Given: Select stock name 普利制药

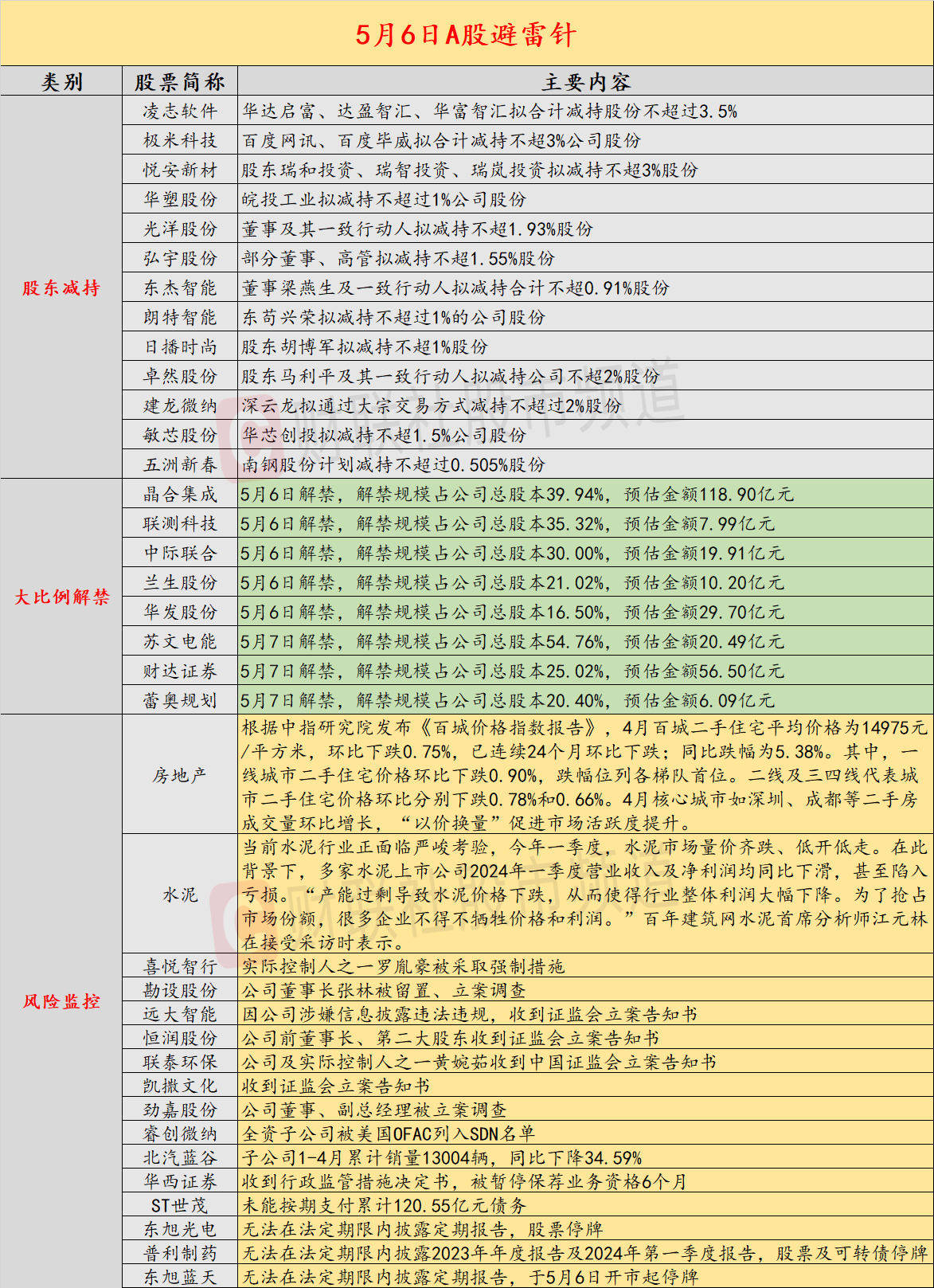Looking at the screenshot, I should coord(180,1254).
